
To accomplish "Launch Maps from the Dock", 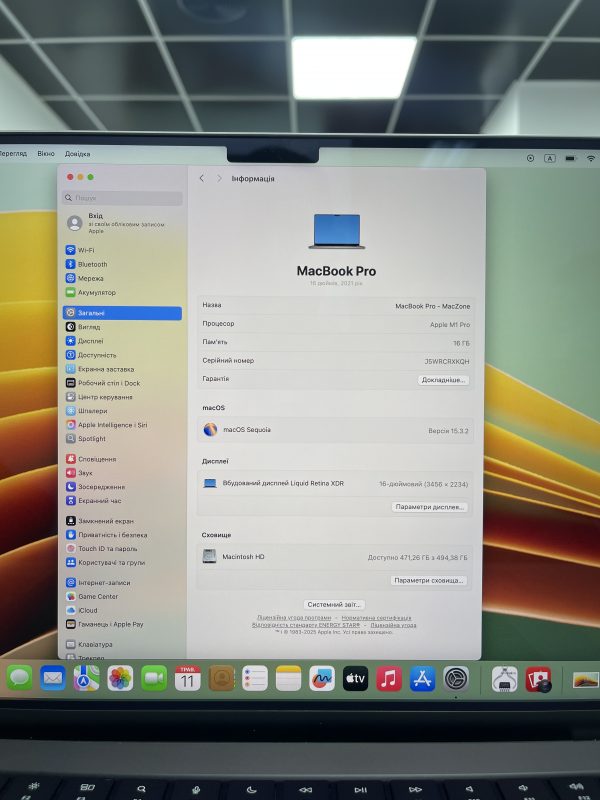I will [x=86, y=678].
